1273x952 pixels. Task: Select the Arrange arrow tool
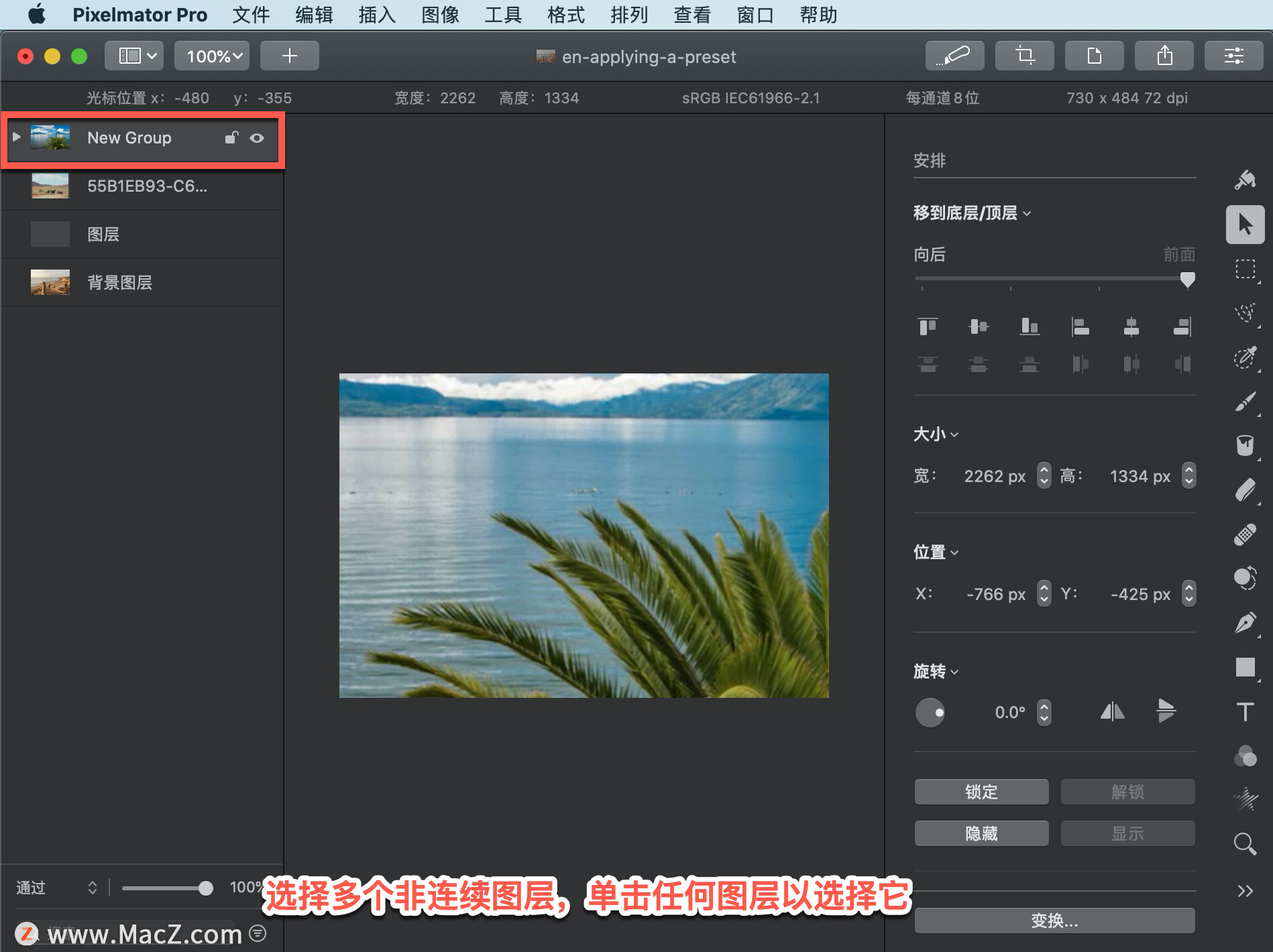(1245, 225)
